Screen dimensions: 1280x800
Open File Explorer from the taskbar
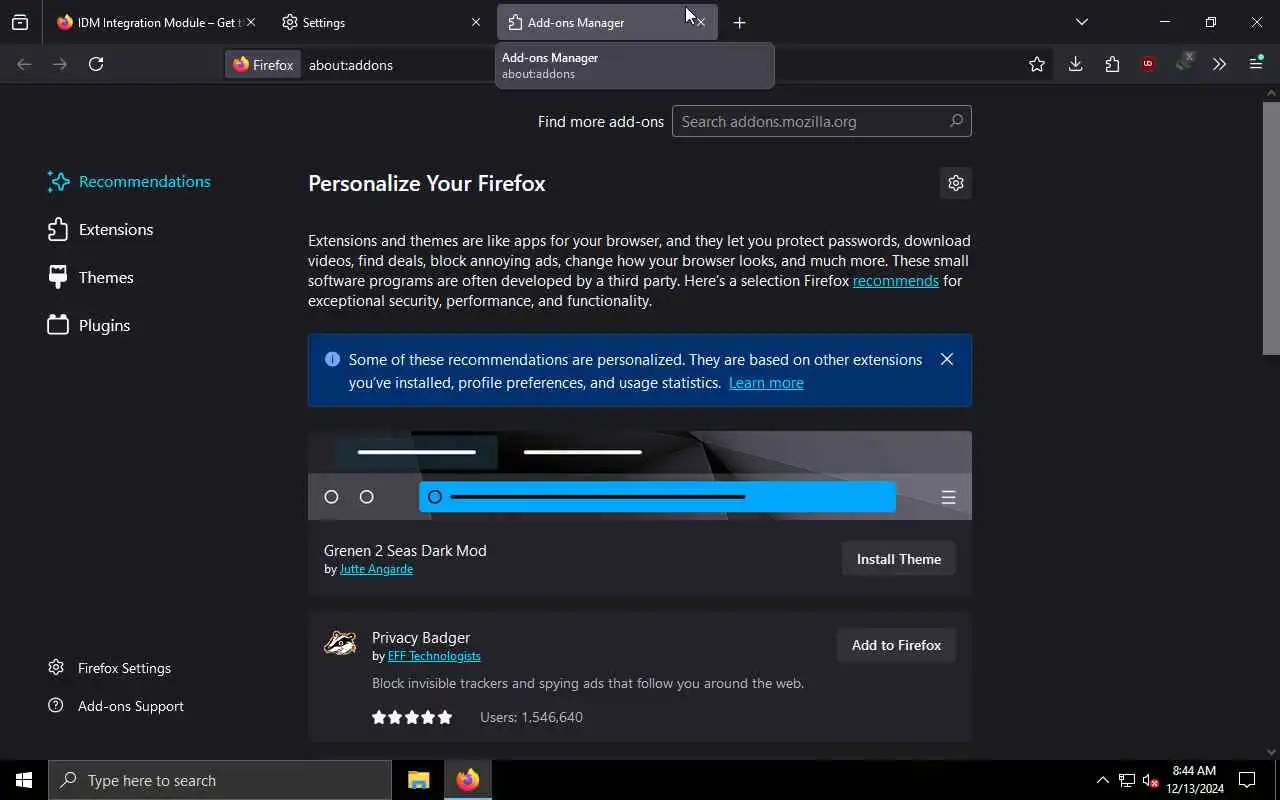coord(419,780)
